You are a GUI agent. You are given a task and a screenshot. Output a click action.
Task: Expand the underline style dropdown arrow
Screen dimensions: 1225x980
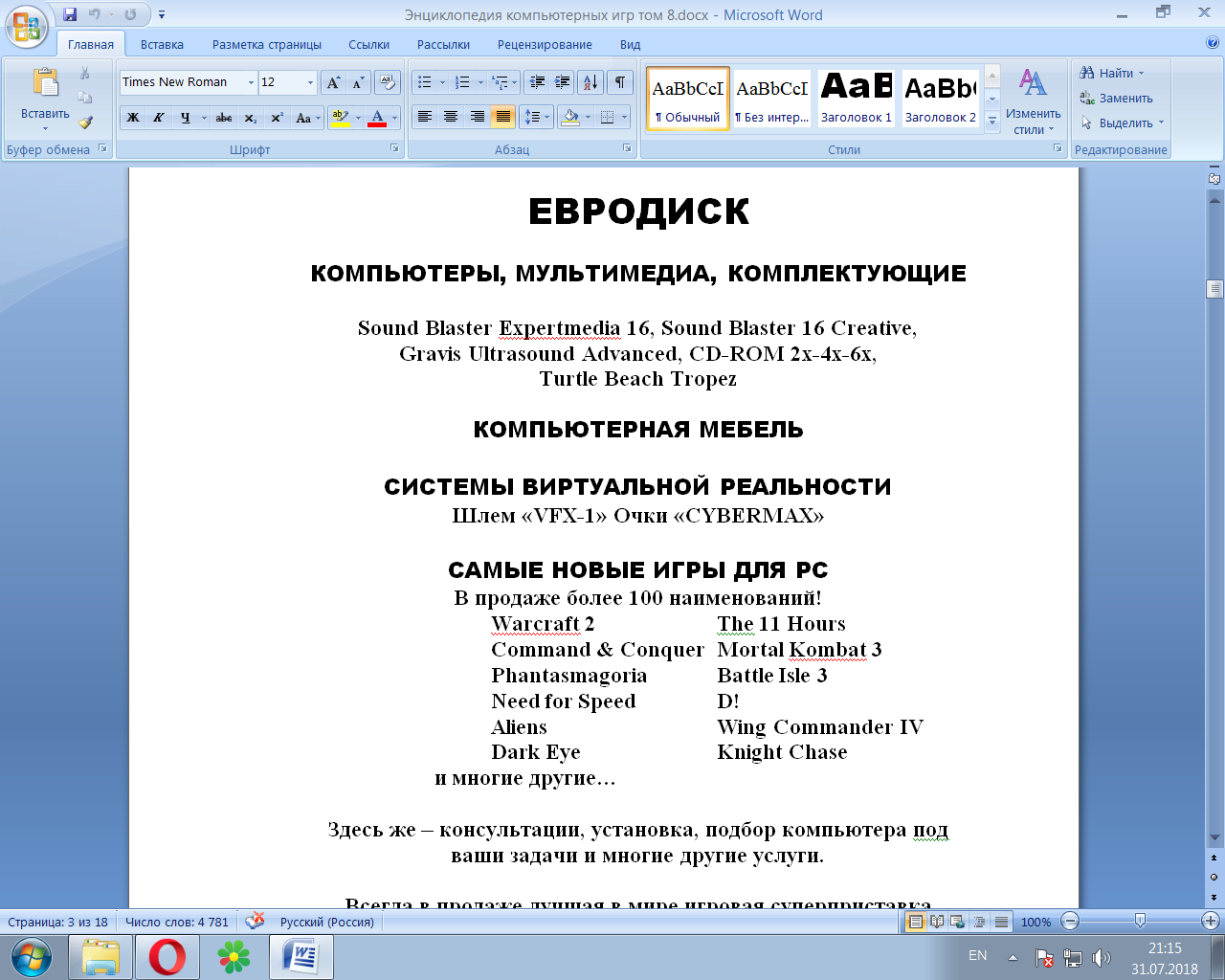[204, 118]
